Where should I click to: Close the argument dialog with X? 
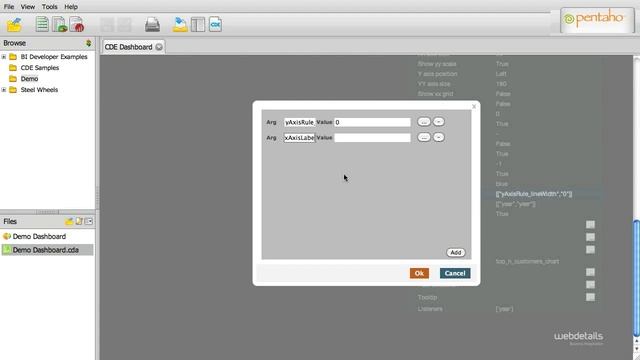coord(474,106)
